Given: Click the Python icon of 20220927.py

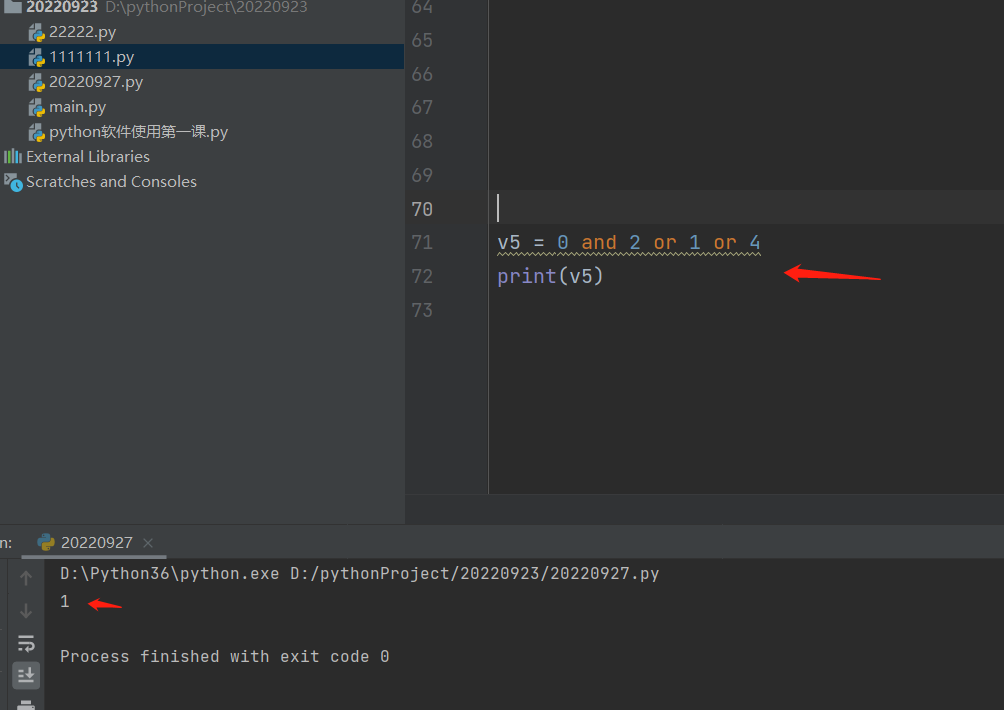Looking at the screenshot, I should coord(36,83).
